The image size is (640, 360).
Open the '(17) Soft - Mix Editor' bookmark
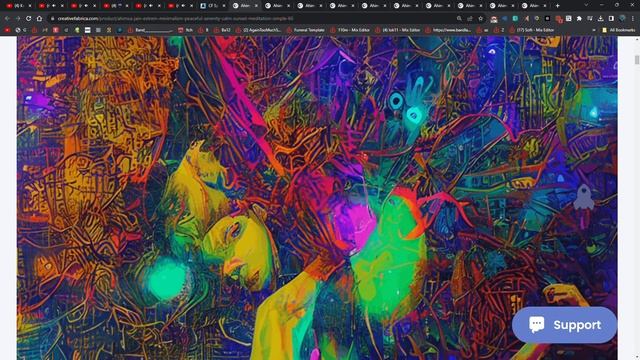click(531, 30)
